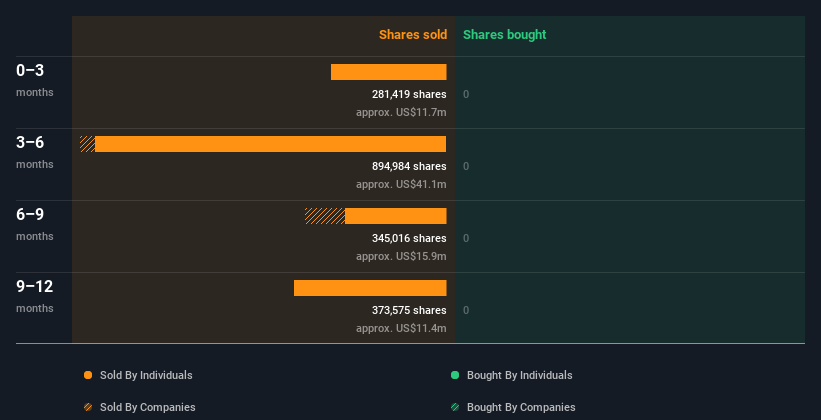Screen dimensions: 821x420
Task: Click shares bought 0 in 3–6 months row
Action: pos(466,167)
